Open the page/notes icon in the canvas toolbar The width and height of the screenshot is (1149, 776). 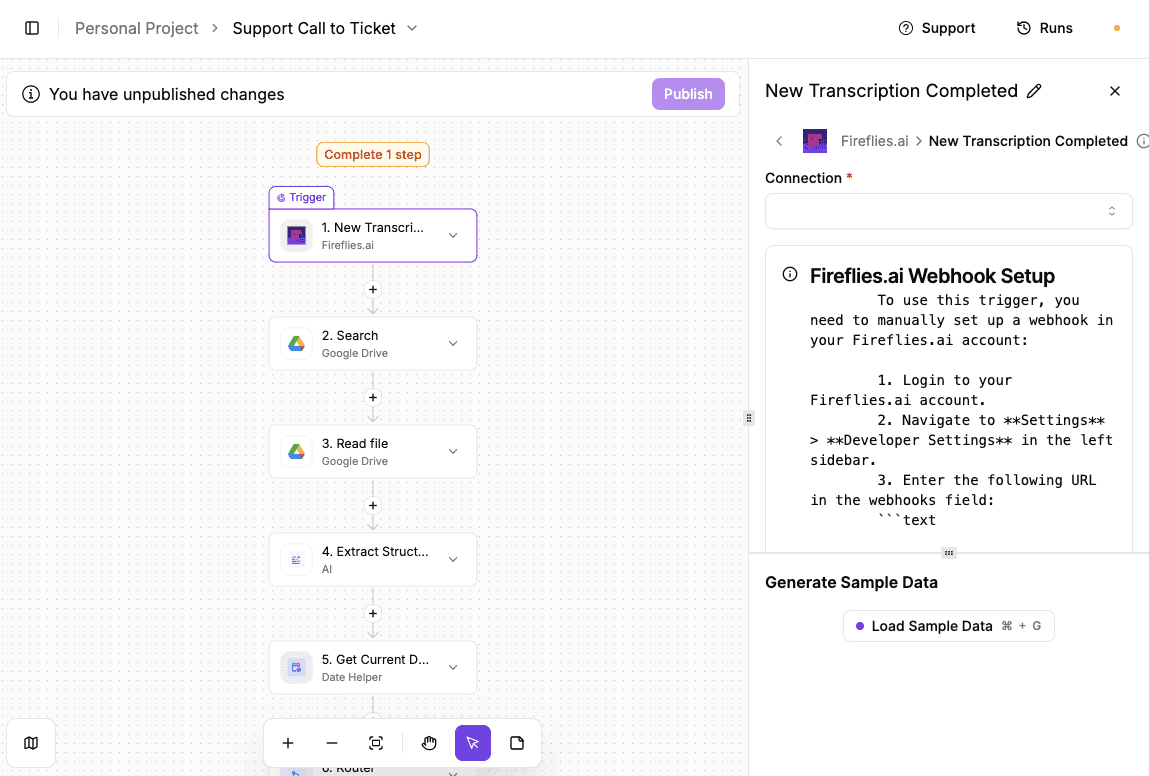click(x=517, y=743)
